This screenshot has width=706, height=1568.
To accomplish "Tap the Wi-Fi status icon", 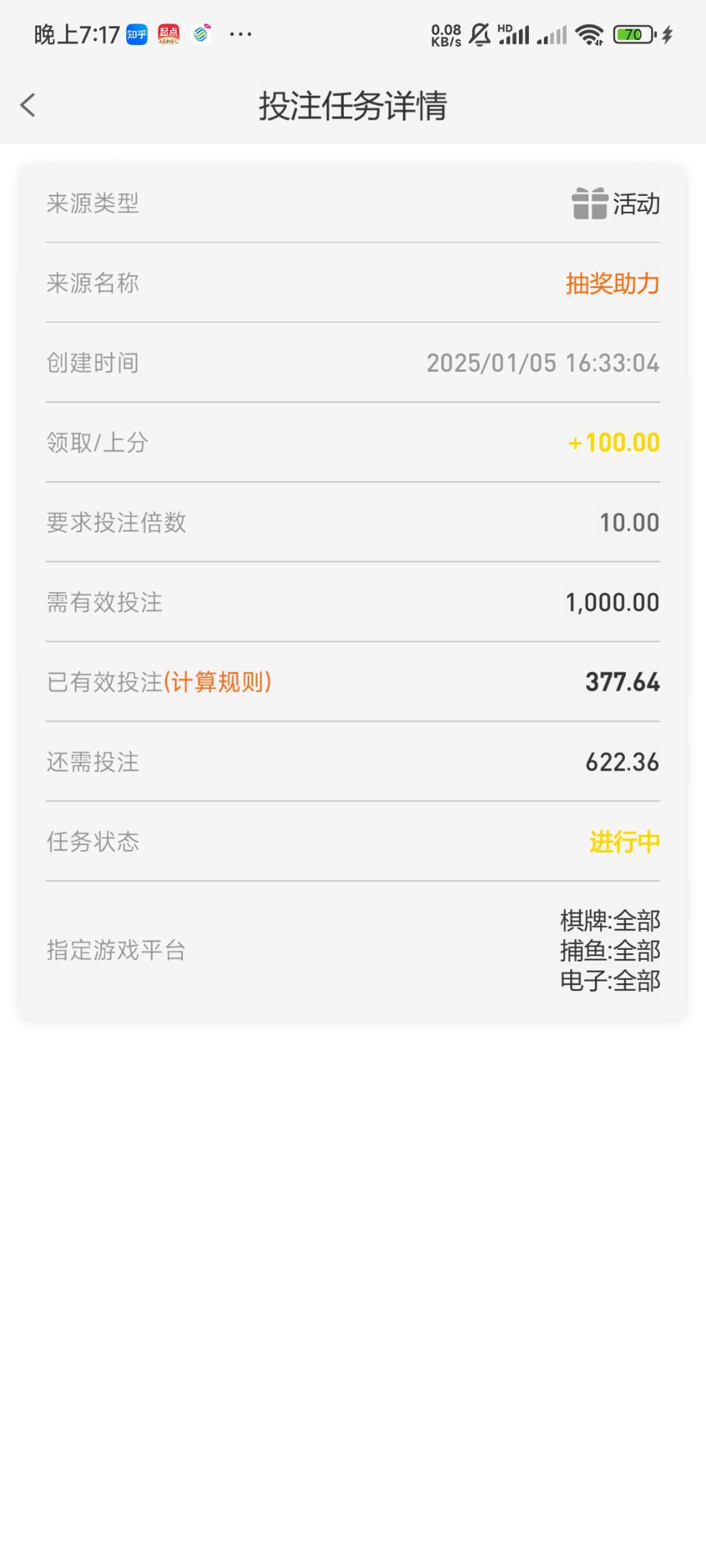I will 590,35.
